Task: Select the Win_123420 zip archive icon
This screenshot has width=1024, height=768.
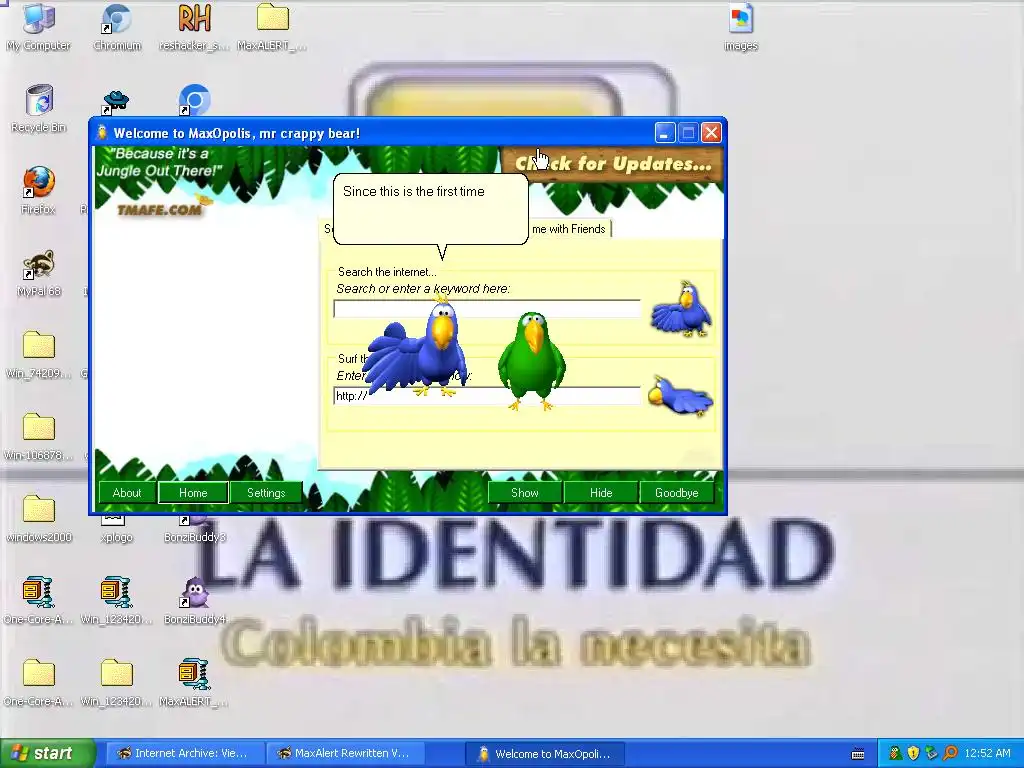Action: tap(116, 601)
